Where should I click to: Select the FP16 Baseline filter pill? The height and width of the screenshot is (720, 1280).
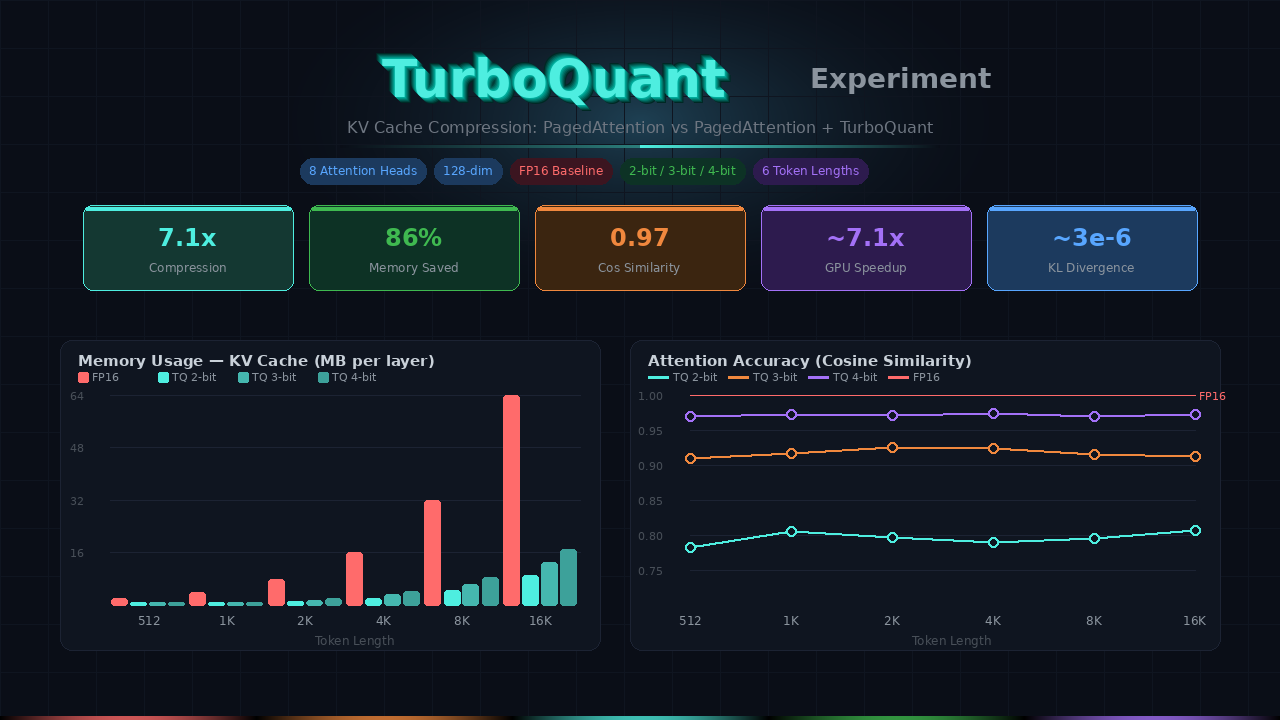(x=561, y=171)
